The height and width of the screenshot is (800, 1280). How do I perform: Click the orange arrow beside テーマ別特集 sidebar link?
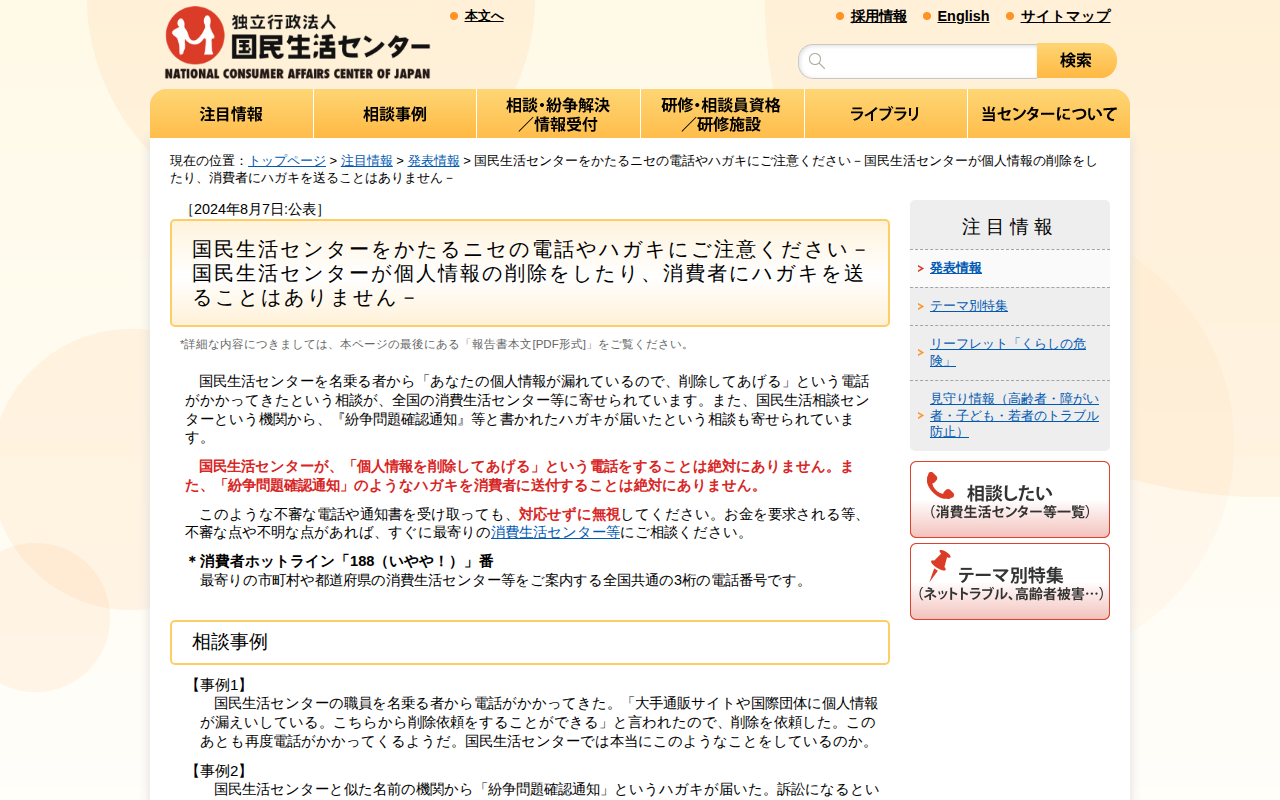click(920, 306)
